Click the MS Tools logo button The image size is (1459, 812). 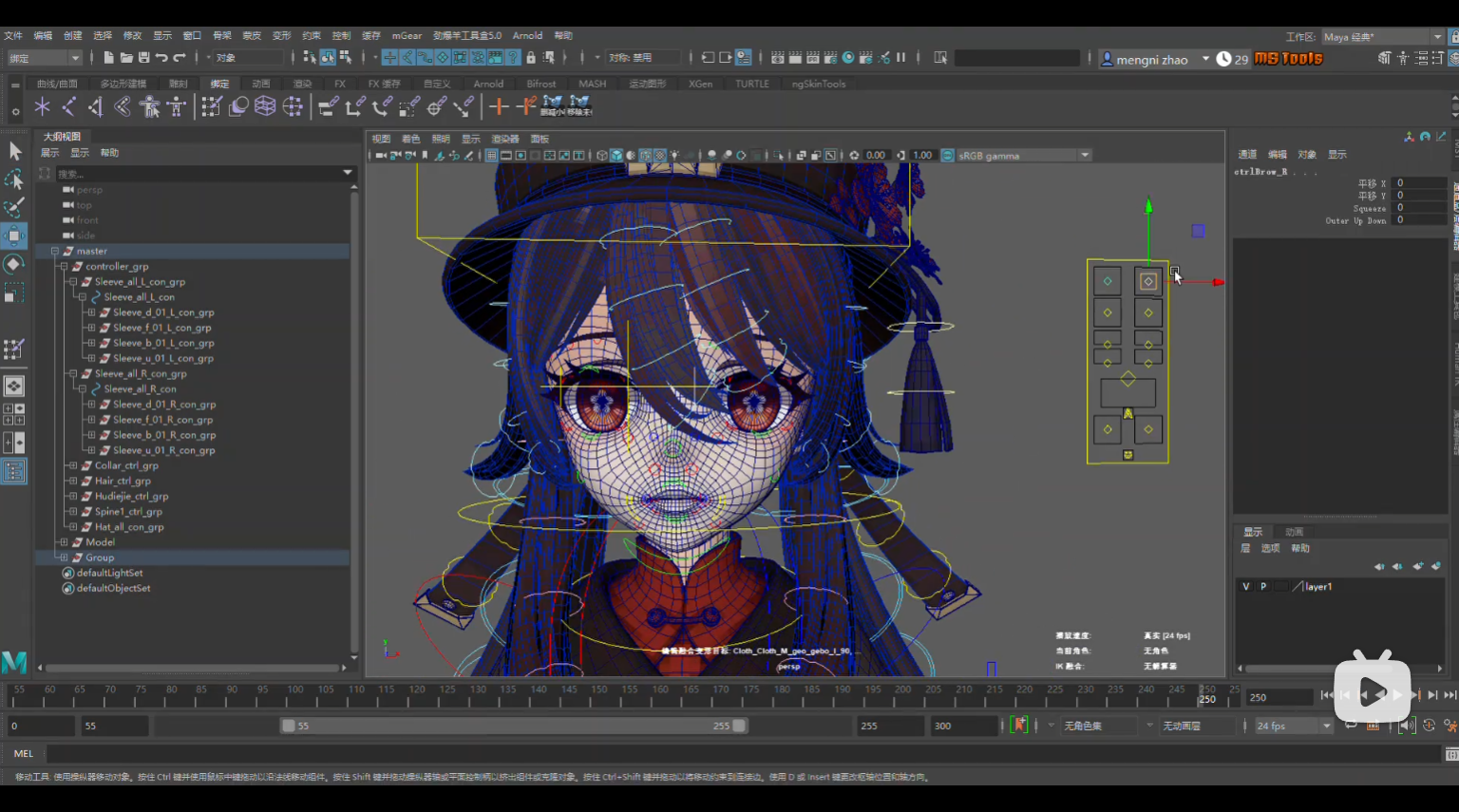[1288, 59]
